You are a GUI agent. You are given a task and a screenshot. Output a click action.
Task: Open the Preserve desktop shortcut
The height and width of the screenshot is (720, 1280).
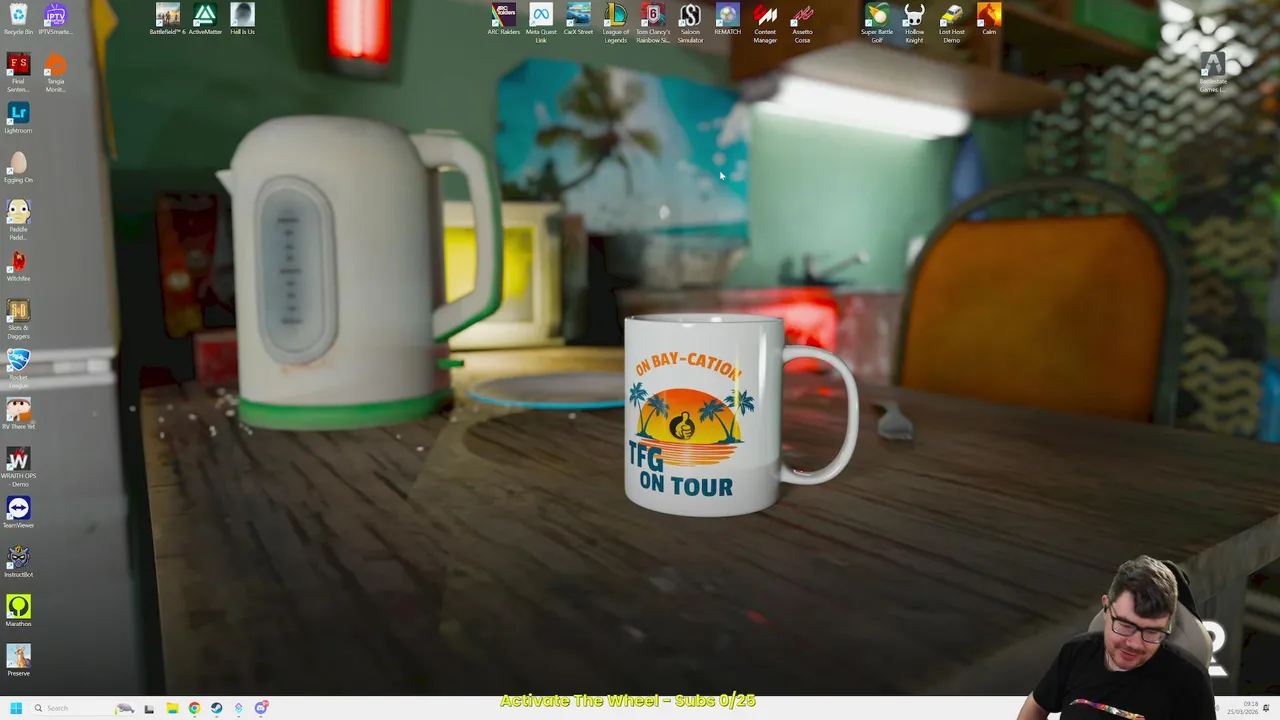point(18,660)
